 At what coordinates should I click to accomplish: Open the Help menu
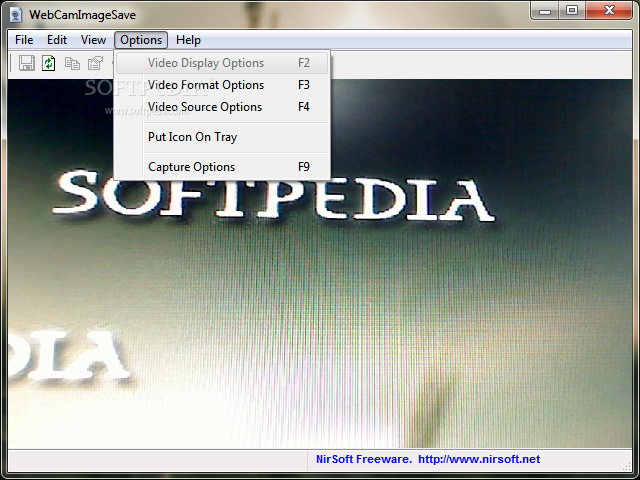[188, 40]
